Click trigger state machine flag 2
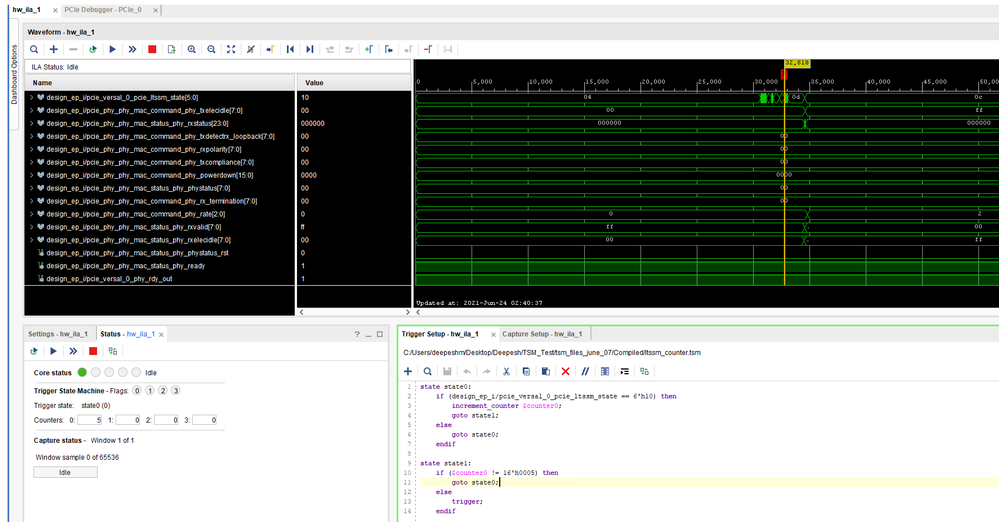Image resolution: width=999 pixels, height=522 pixels. [x=163, y=390]
